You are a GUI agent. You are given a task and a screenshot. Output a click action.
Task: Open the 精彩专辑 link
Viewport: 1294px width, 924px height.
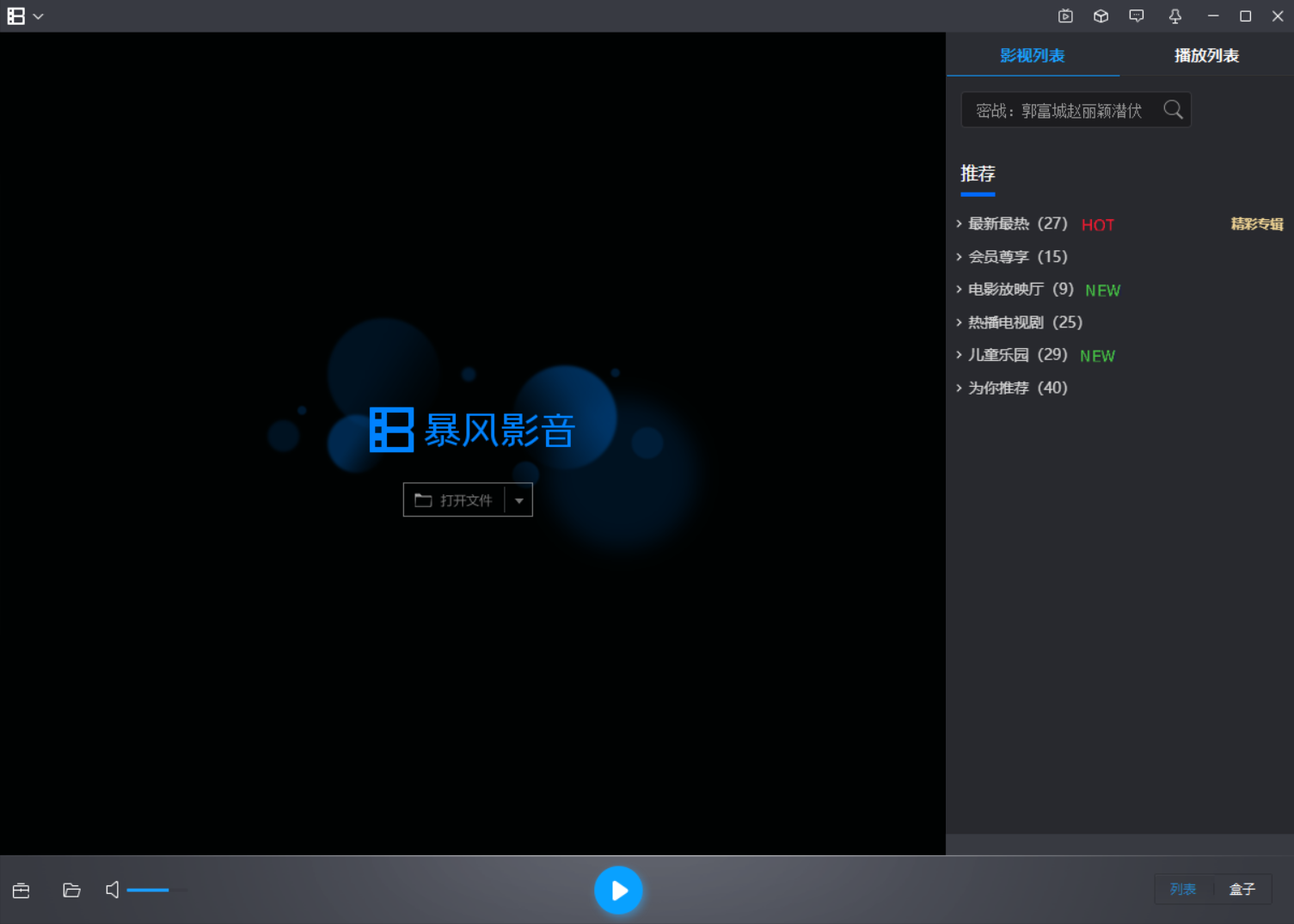[1257, 224]
